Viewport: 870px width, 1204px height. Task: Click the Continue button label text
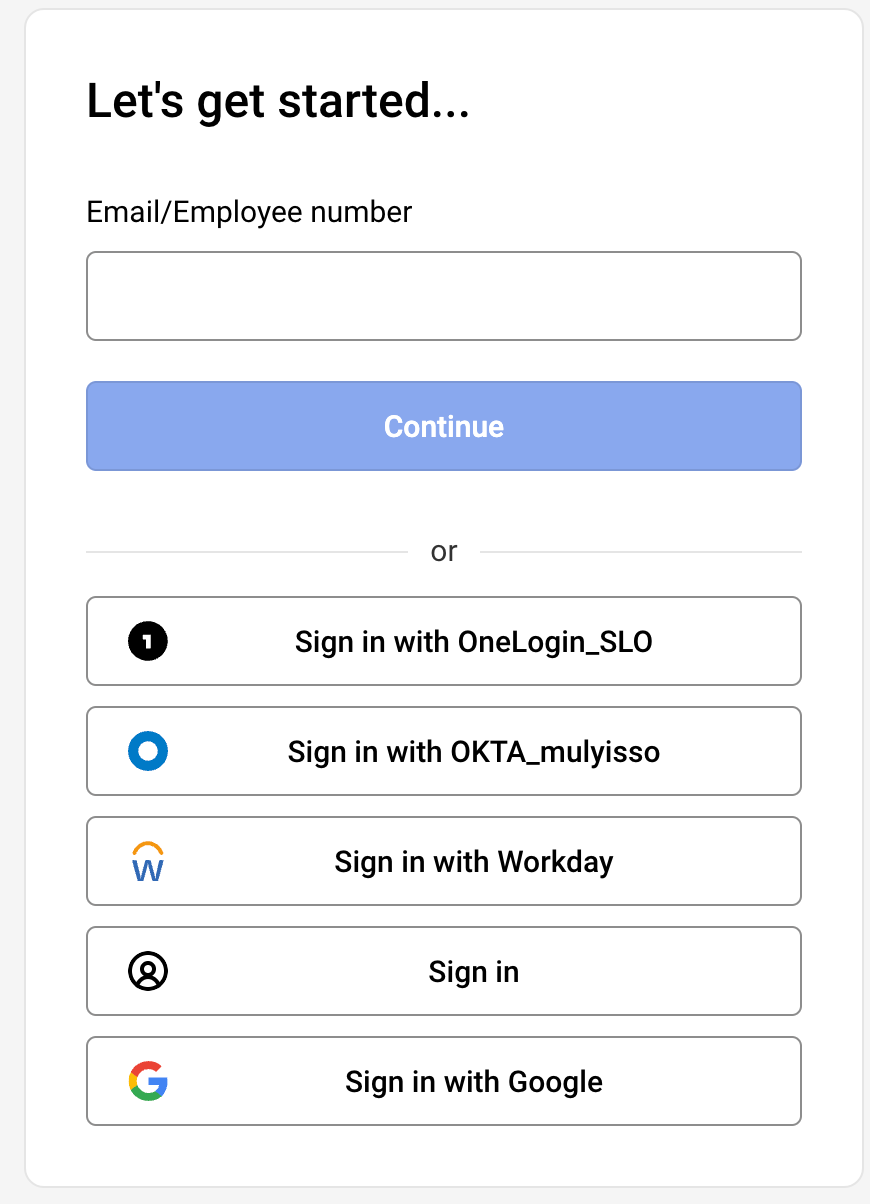tap(444, 426)
